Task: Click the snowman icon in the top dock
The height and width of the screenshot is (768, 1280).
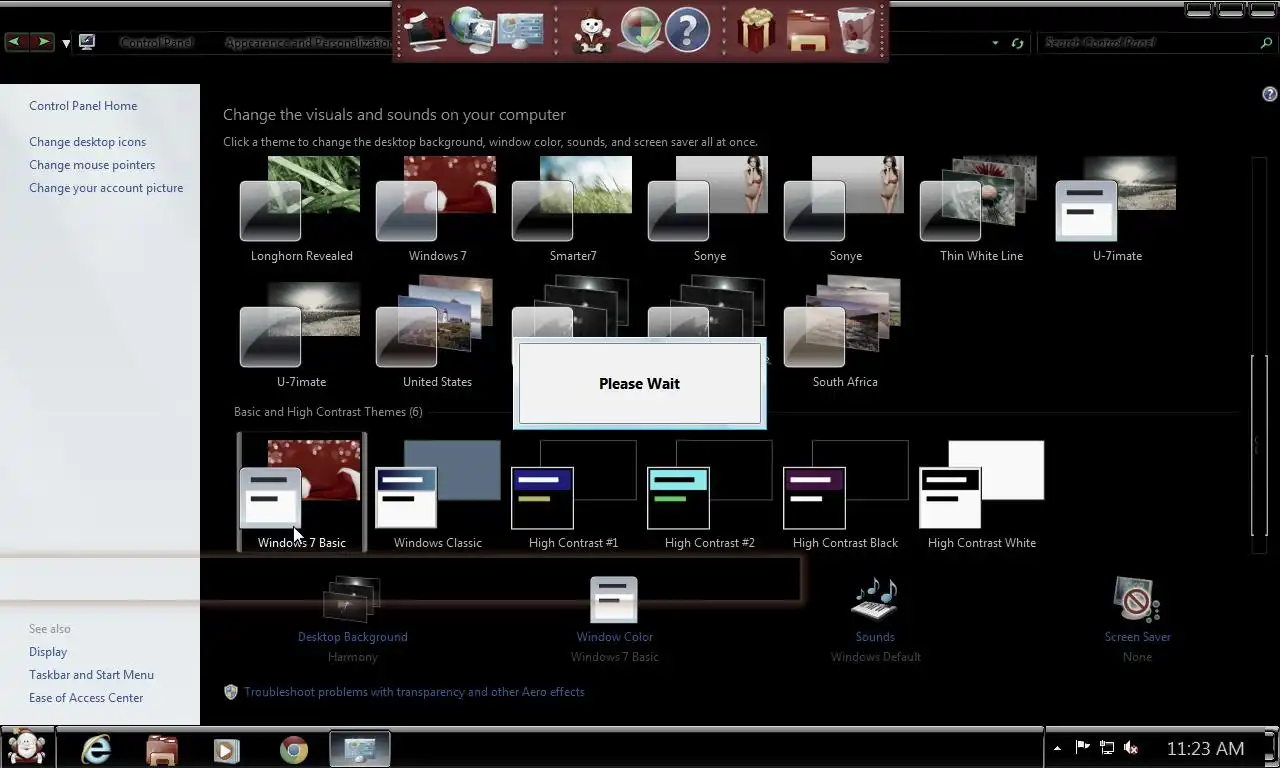Action: 591,30
